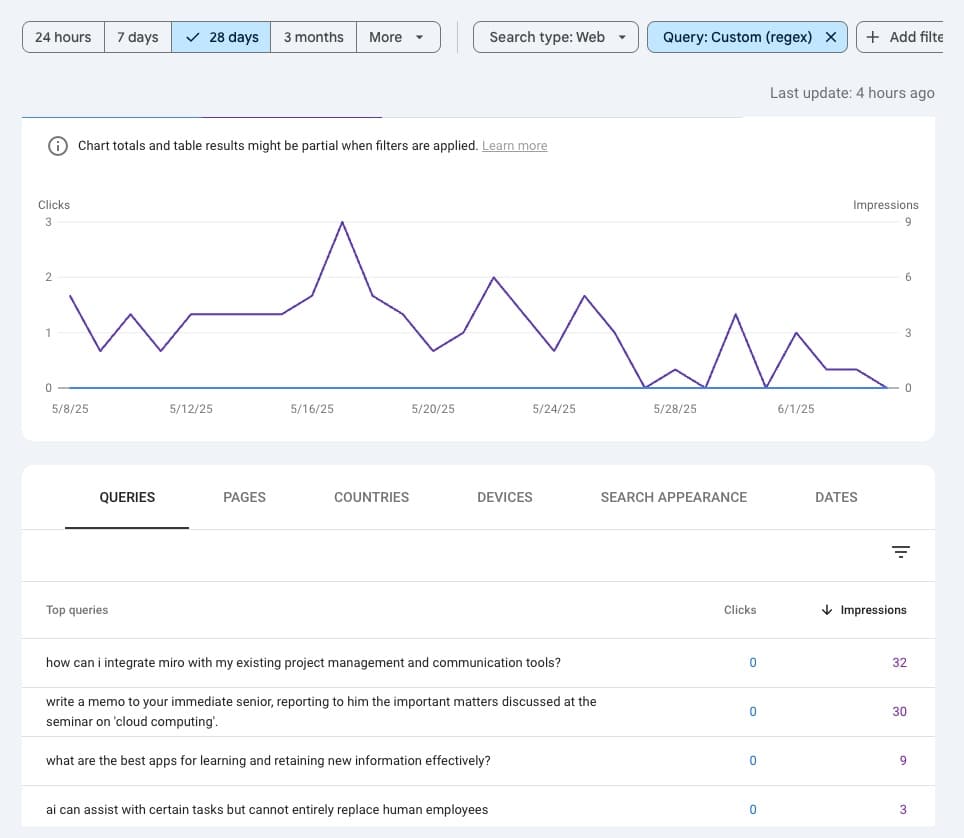
Task: Switch to the PAGES tab
Action: (244, 497)
